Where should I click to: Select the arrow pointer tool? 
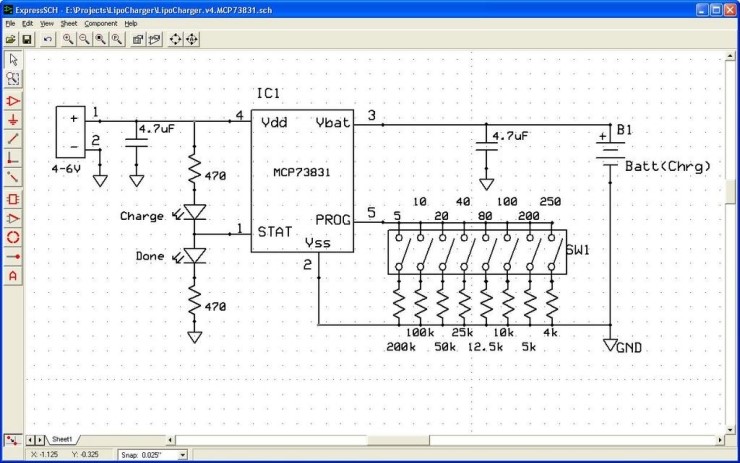pos(13,59)
